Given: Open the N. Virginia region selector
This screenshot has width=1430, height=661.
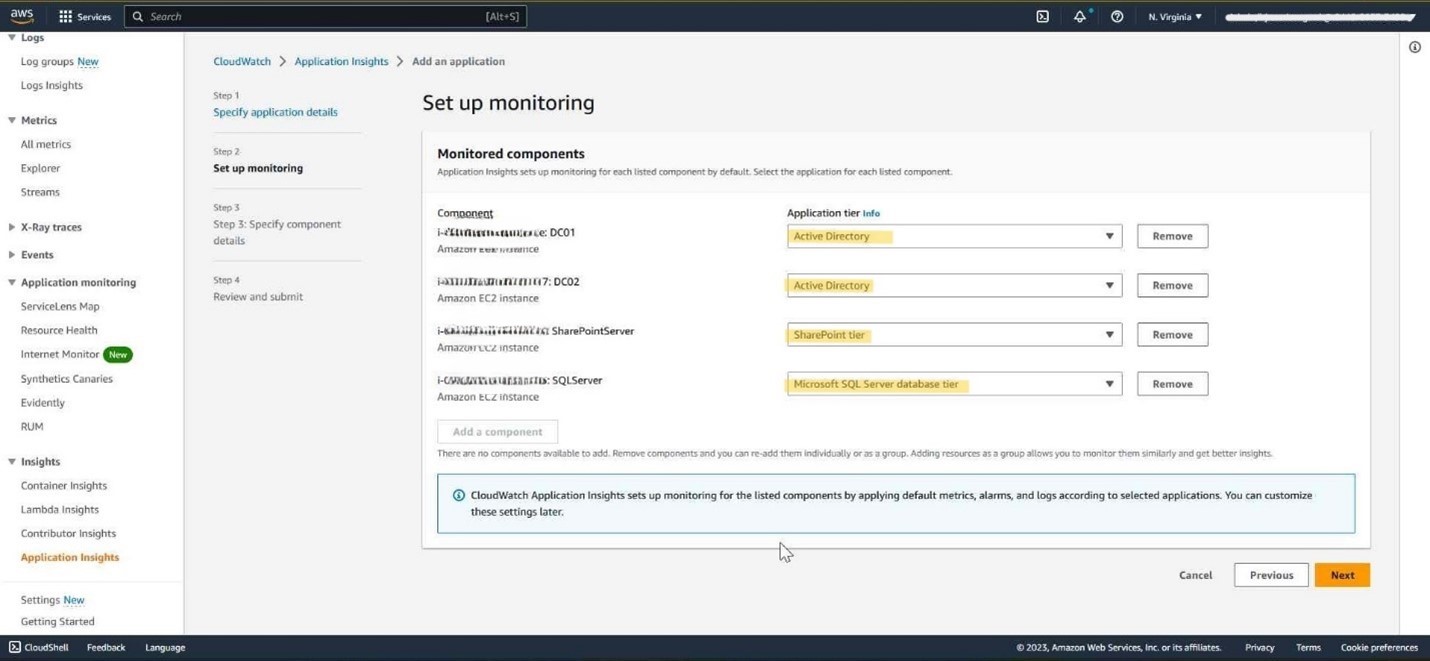Looking at the screenshot, I should click(1175, 17).
